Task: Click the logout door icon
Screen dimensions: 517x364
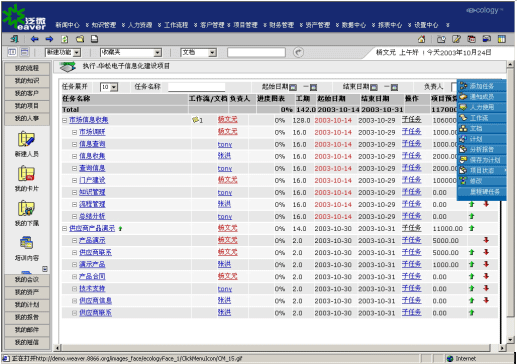Action: click(x=14, y=39)
